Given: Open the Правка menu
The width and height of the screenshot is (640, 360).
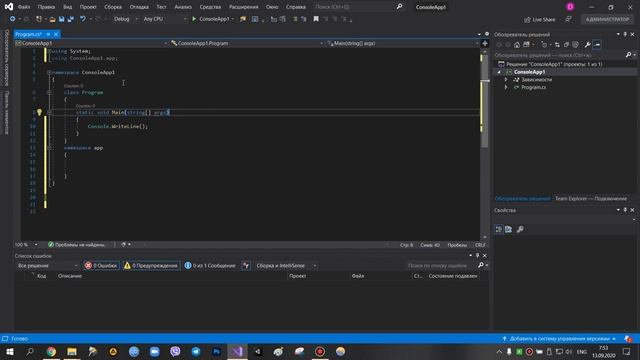Looking at the screenshot, I should 46,7.
